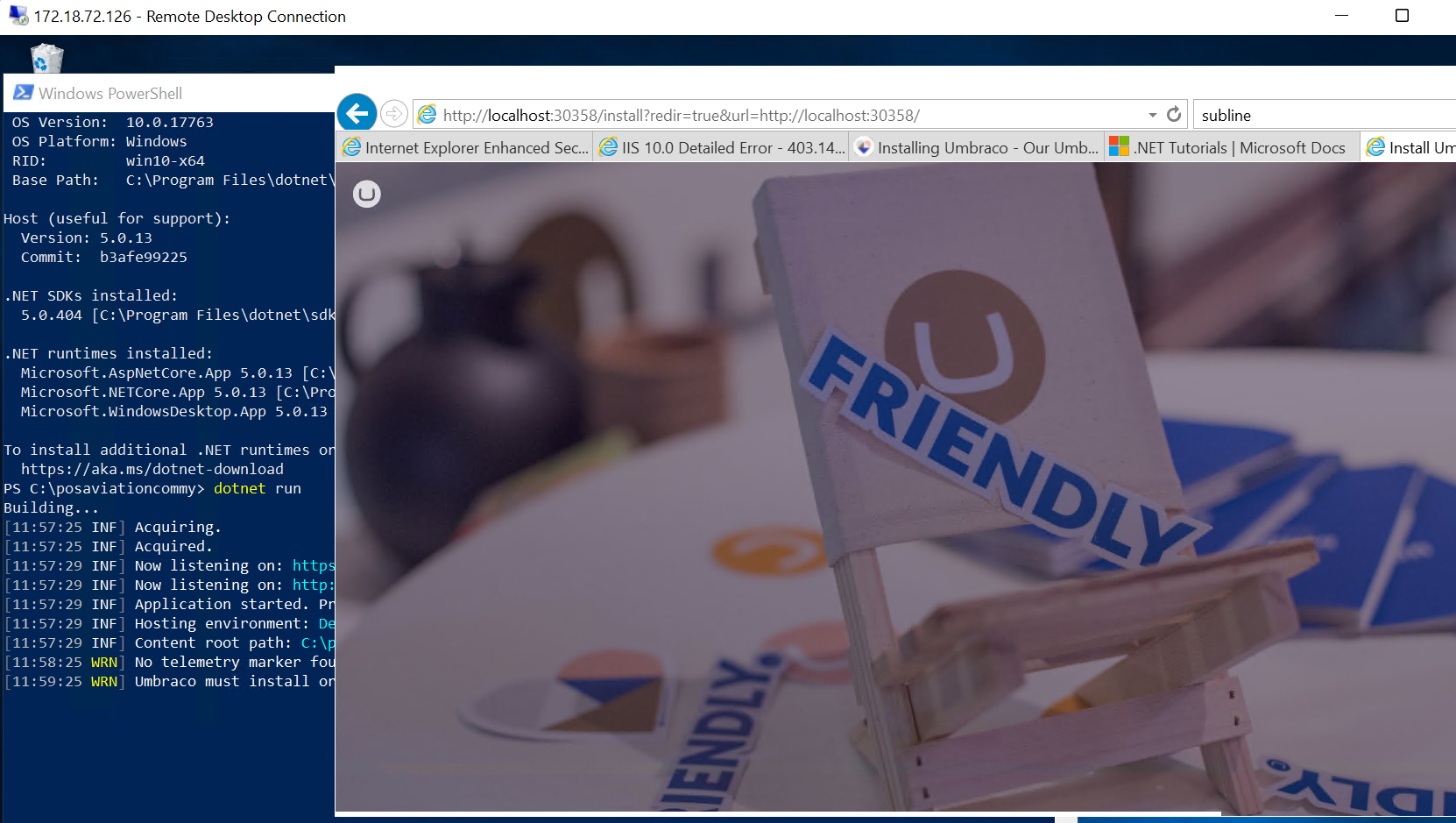Click 'Building...' line in PowerShell
The width and height of the screenshot is (1456, 823).
(x=52, y=507)
